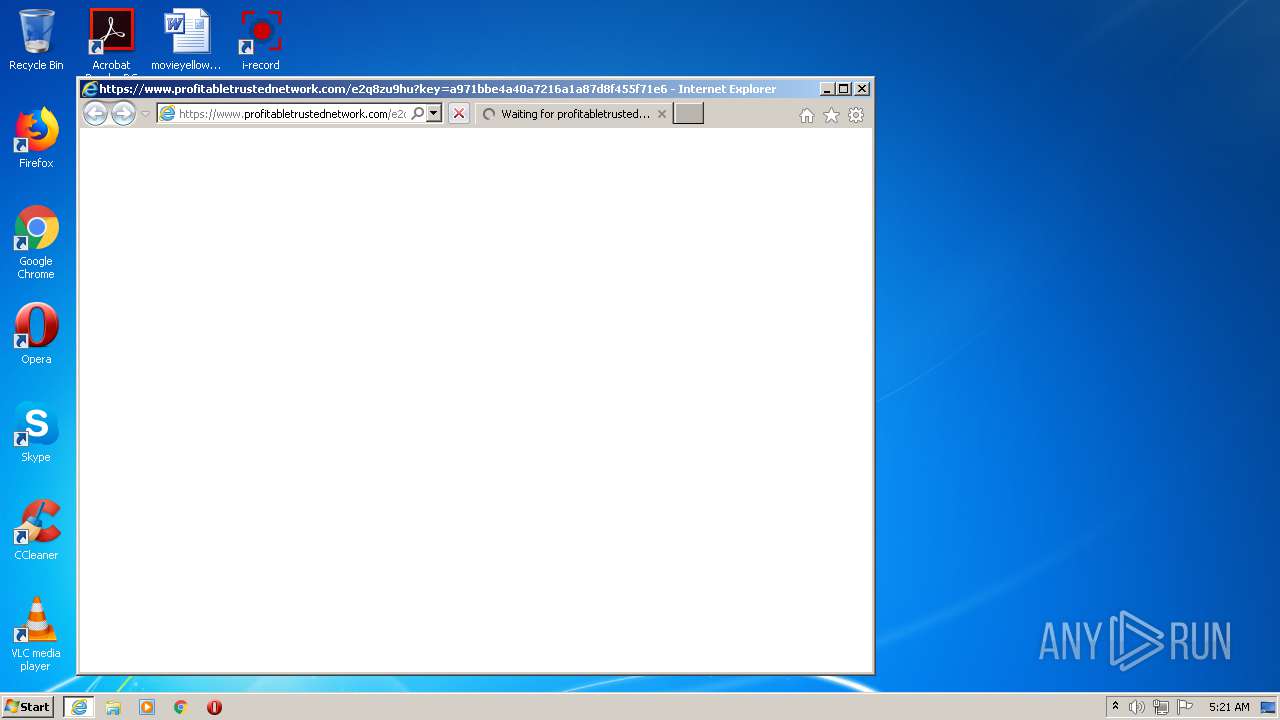Close the Internet Explorer window

(x=862, y=89)
